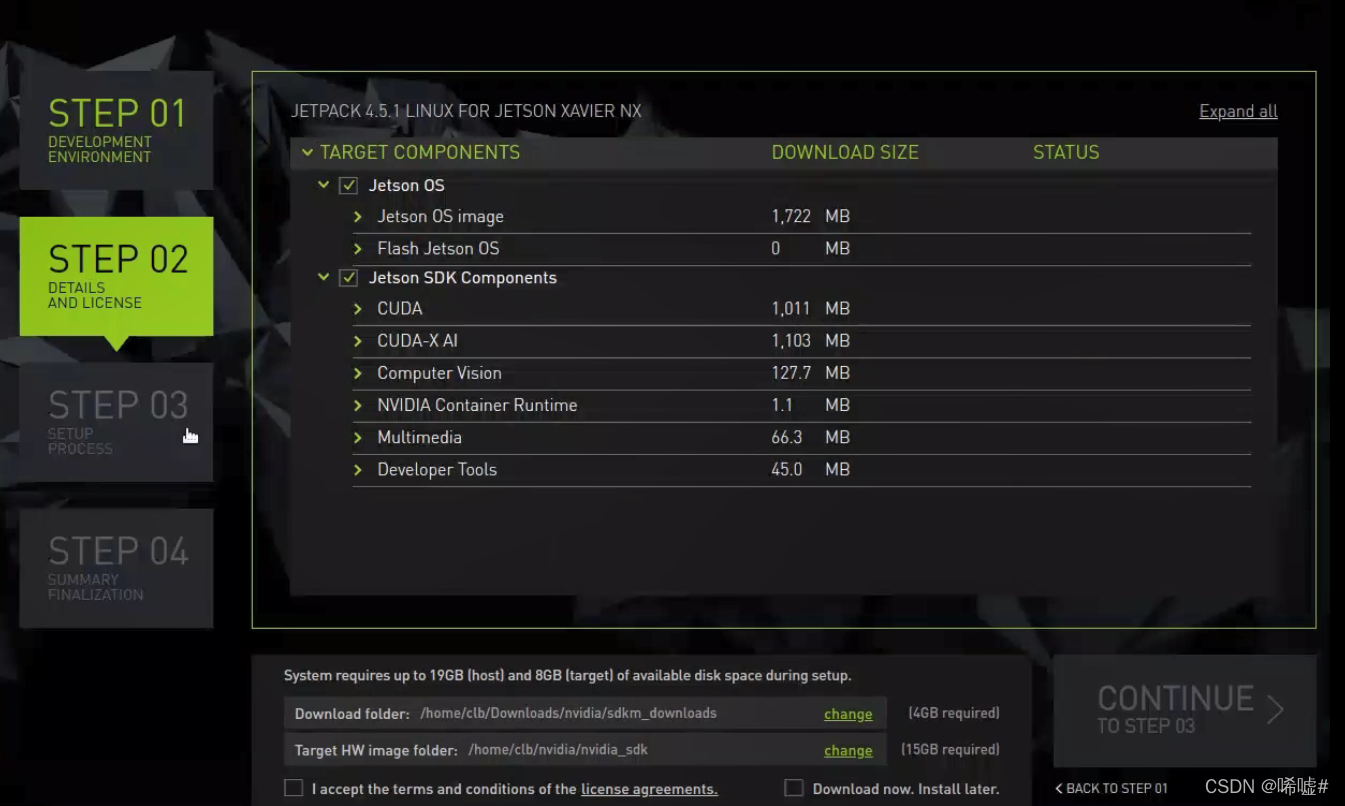Open Step 01 Development Environment
Screen dimensions: 1345x806
point(116,130)
